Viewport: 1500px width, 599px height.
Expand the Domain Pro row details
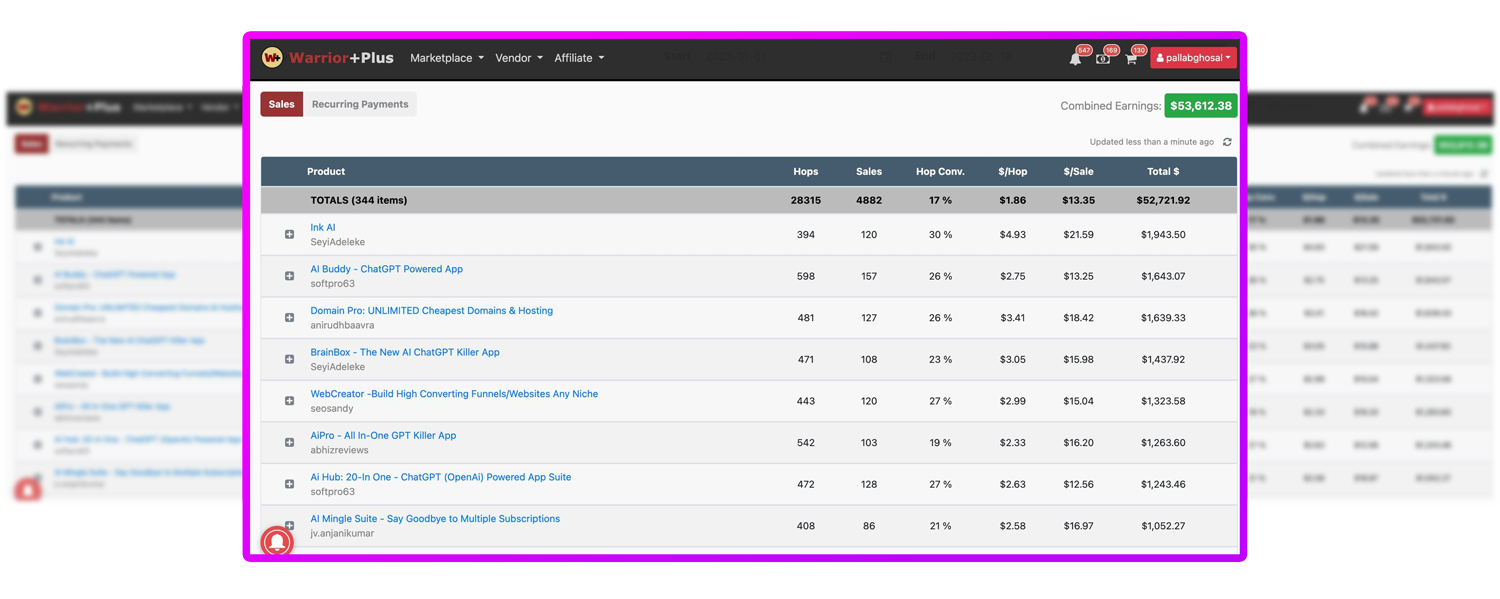[x=289, y=318]
